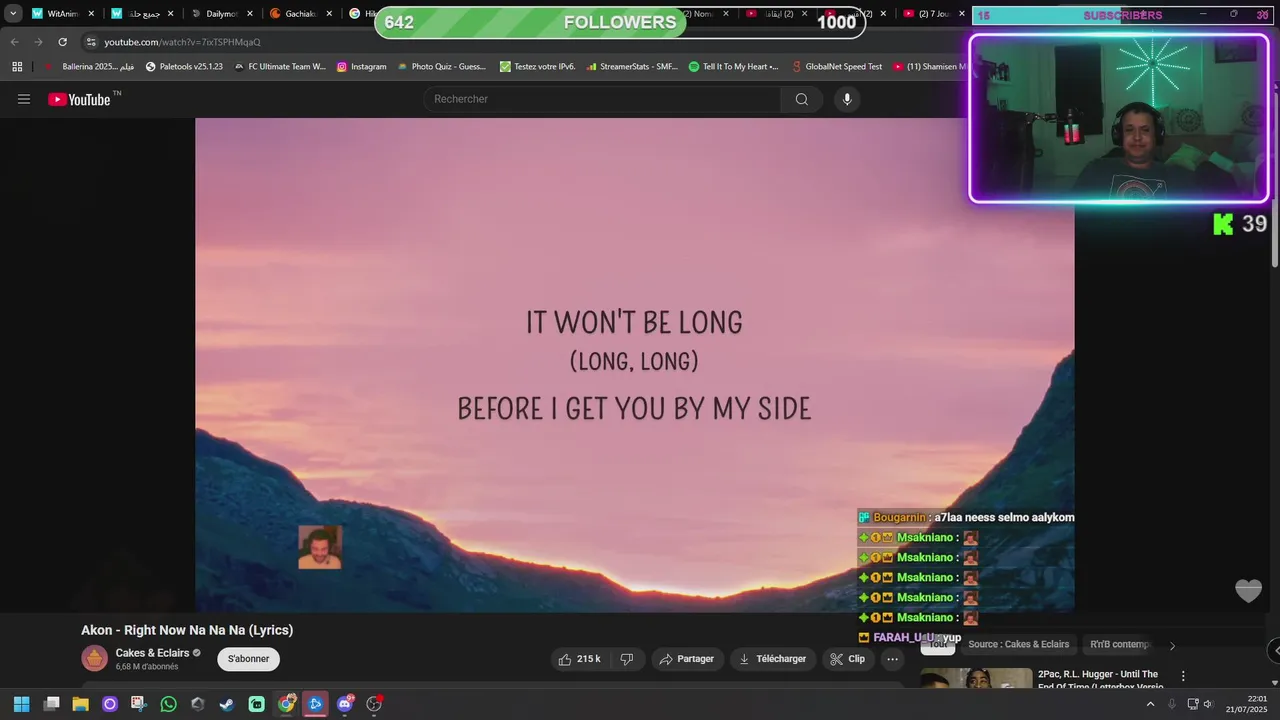Dislike the video with thumbs-down
This screenshot has width=1280, height=720.
[627, 659]
